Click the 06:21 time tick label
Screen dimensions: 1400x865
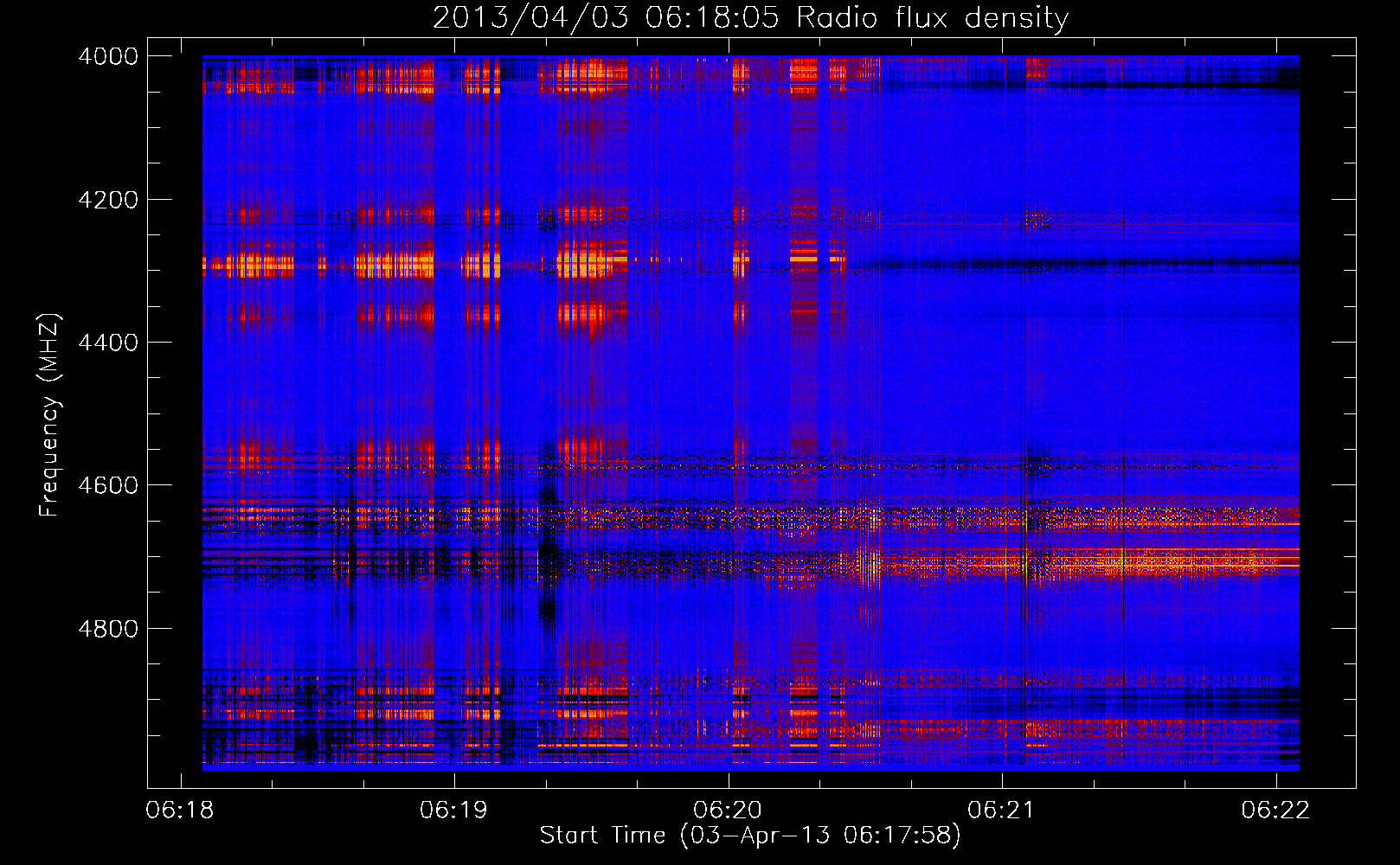point(1002,810)
